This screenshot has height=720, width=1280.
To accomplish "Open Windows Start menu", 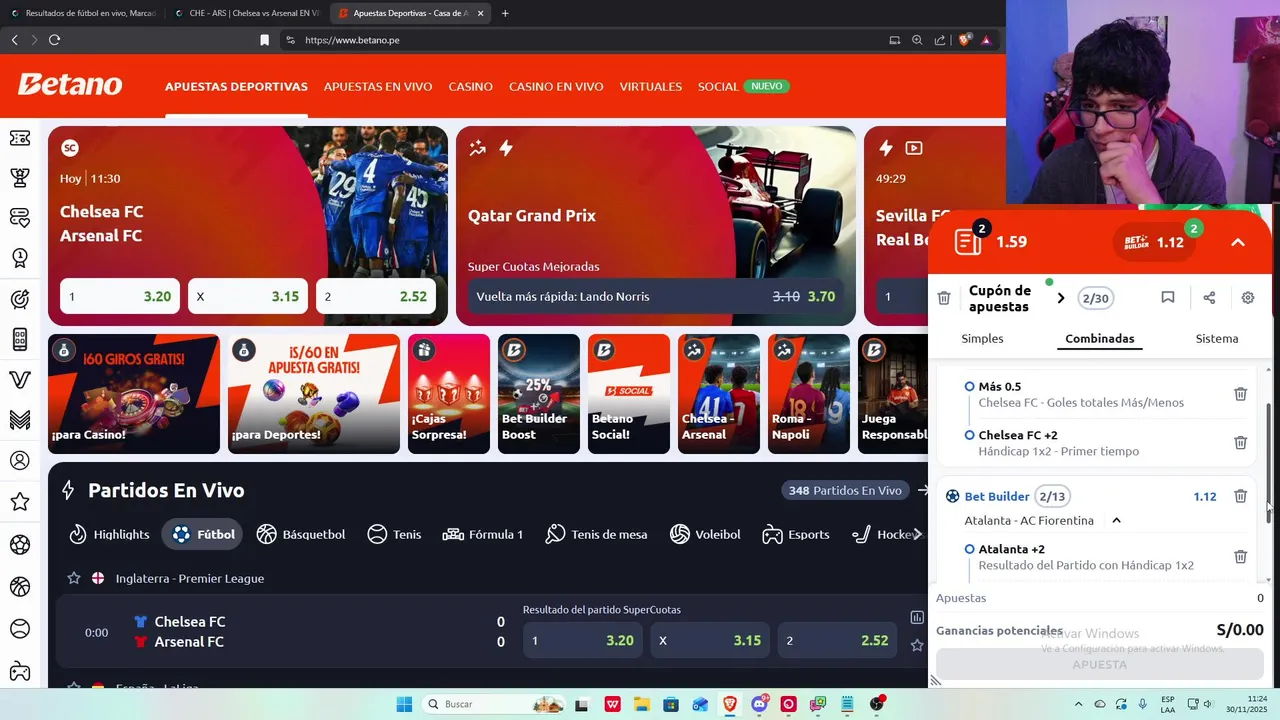I will click(x=404, y=704).
